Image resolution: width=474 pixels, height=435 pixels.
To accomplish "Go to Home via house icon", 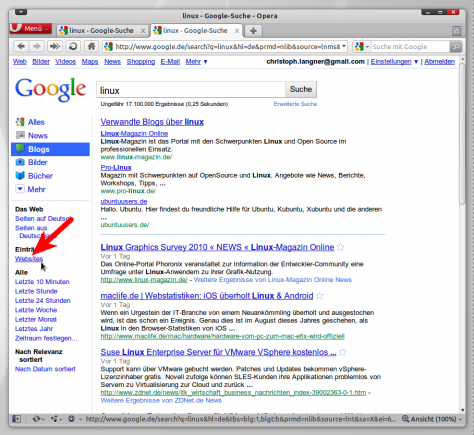I will (91, 46).
